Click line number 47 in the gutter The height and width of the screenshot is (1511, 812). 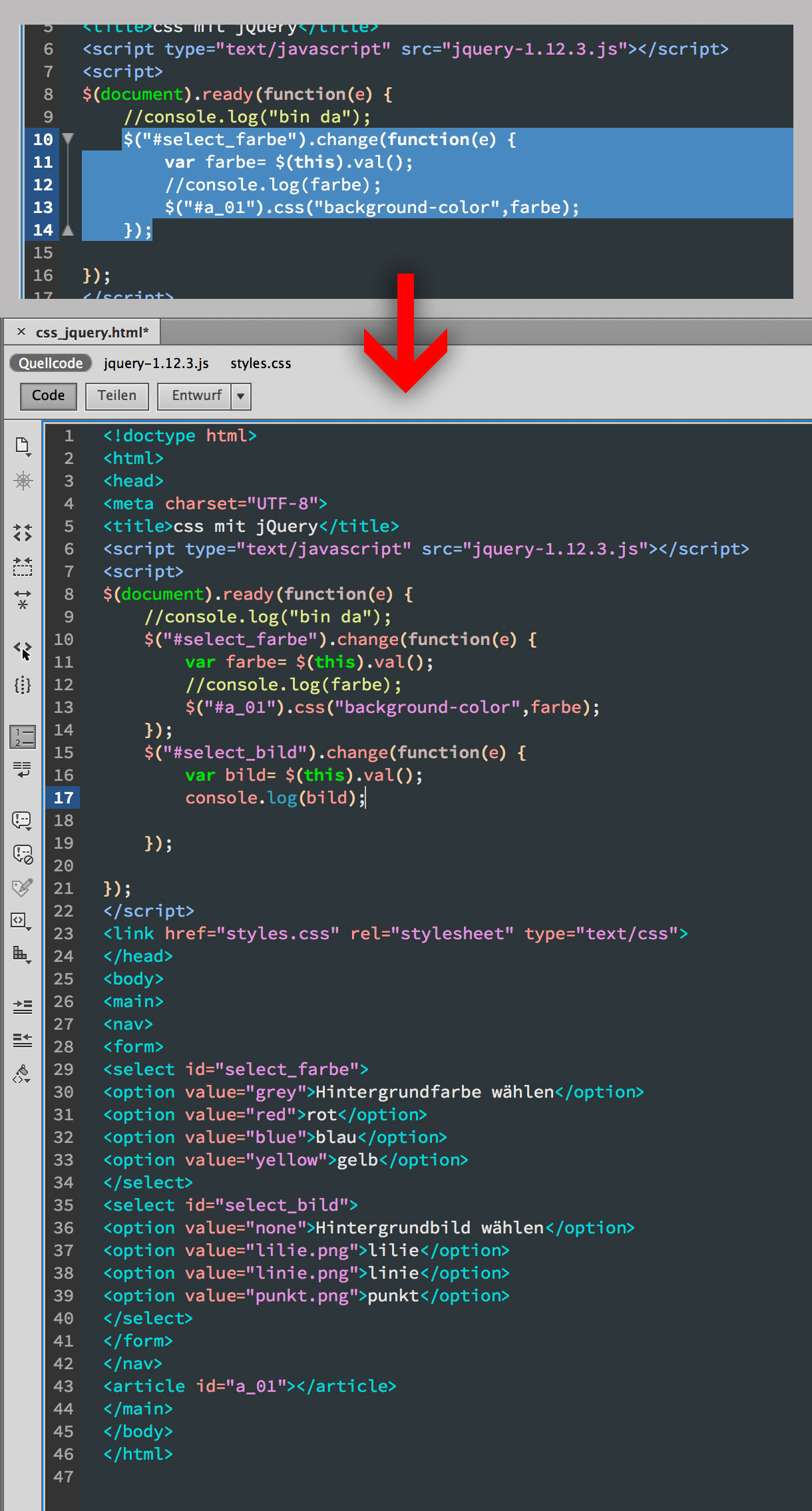64,1476
